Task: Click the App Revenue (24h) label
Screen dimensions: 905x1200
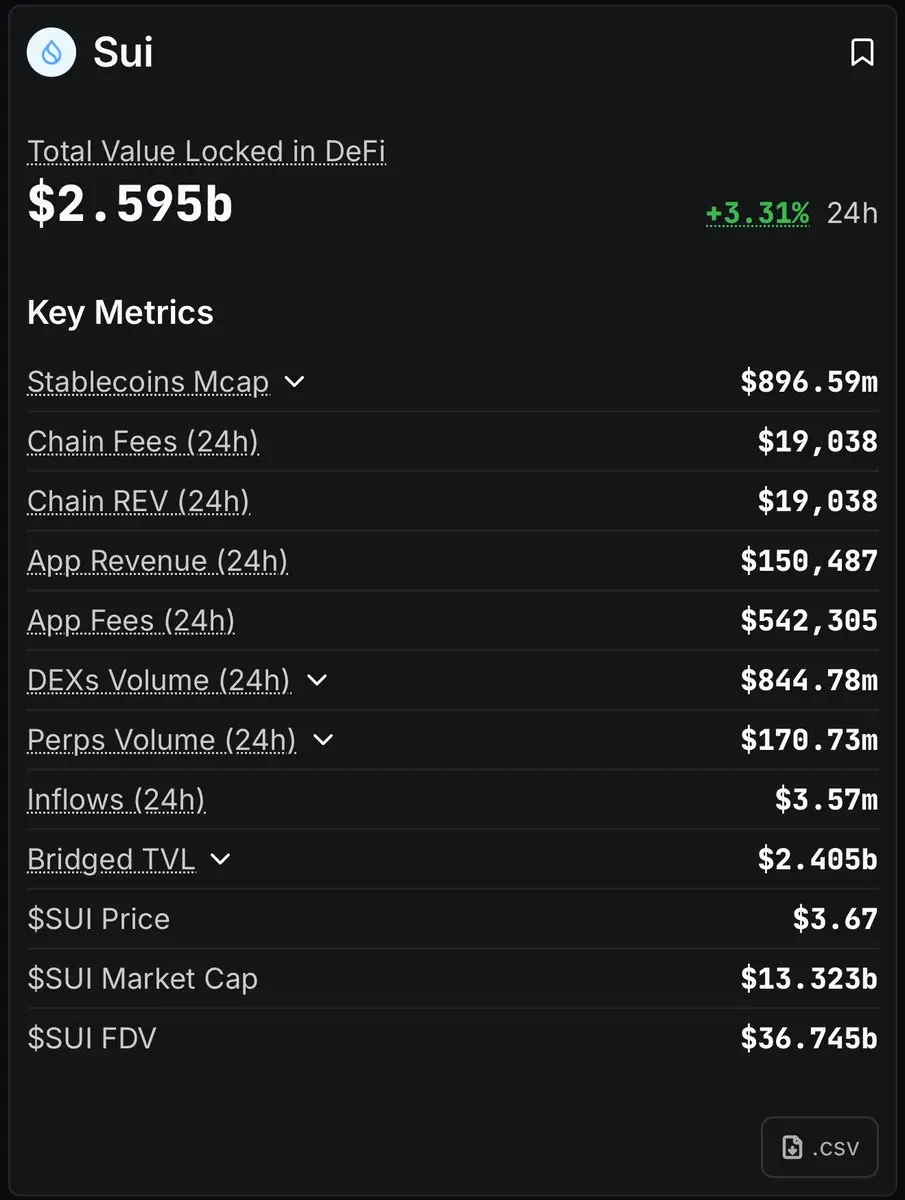Action: tap(157, 561)
